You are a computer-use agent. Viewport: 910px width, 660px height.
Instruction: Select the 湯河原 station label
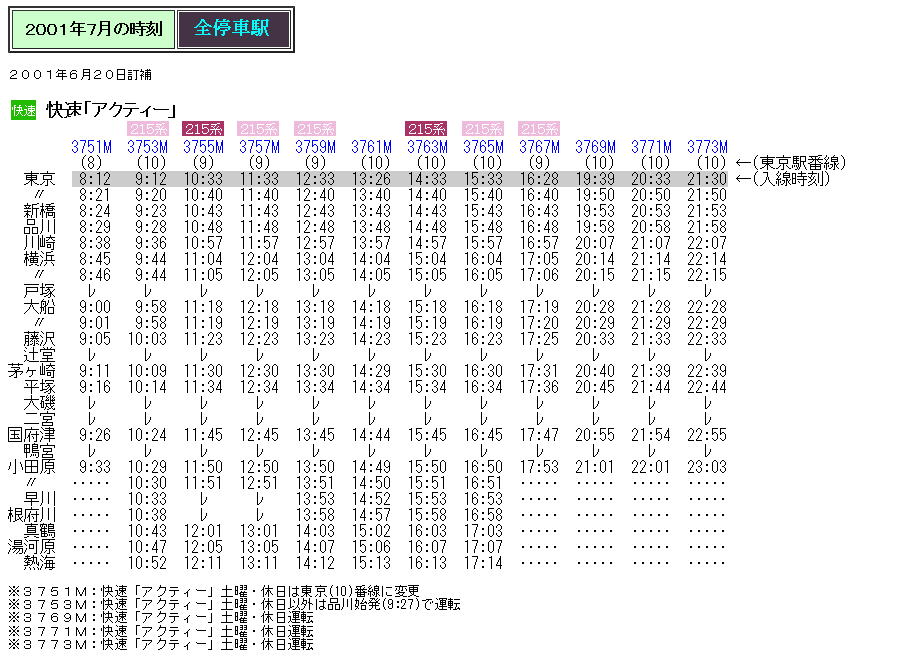point(32,547)
